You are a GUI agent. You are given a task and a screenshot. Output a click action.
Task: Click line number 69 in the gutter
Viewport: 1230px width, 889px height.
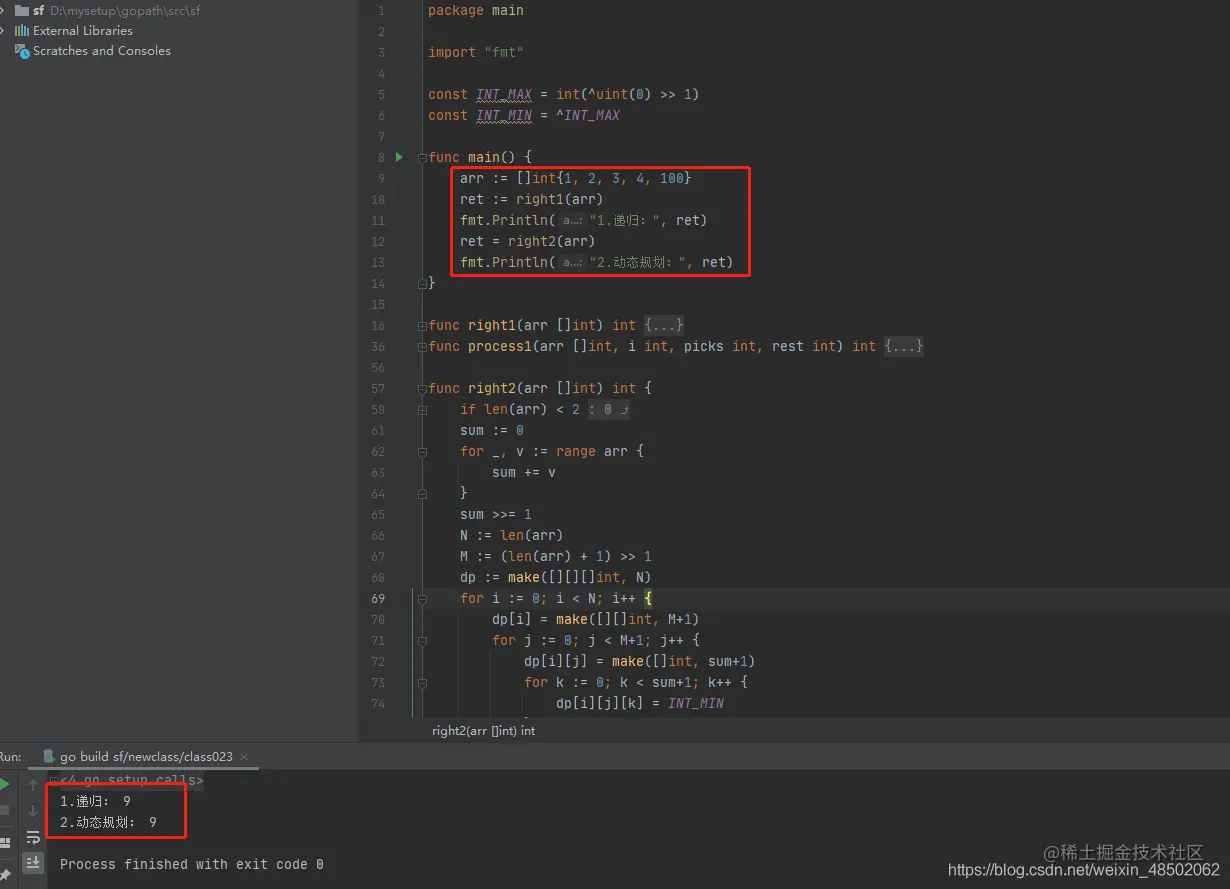[378, 598]
